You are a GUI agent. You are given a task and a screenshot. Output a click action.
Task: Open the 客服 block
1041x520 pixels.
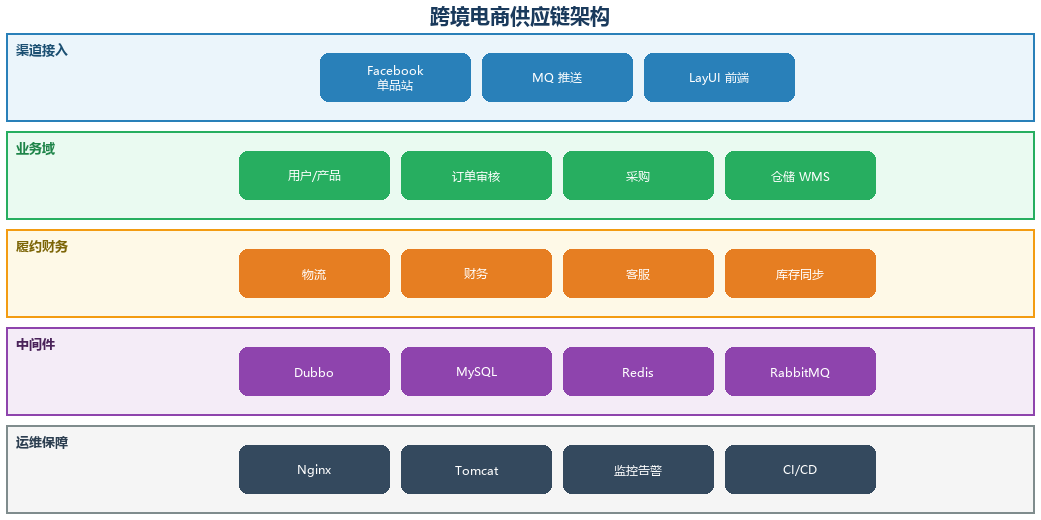638,274
